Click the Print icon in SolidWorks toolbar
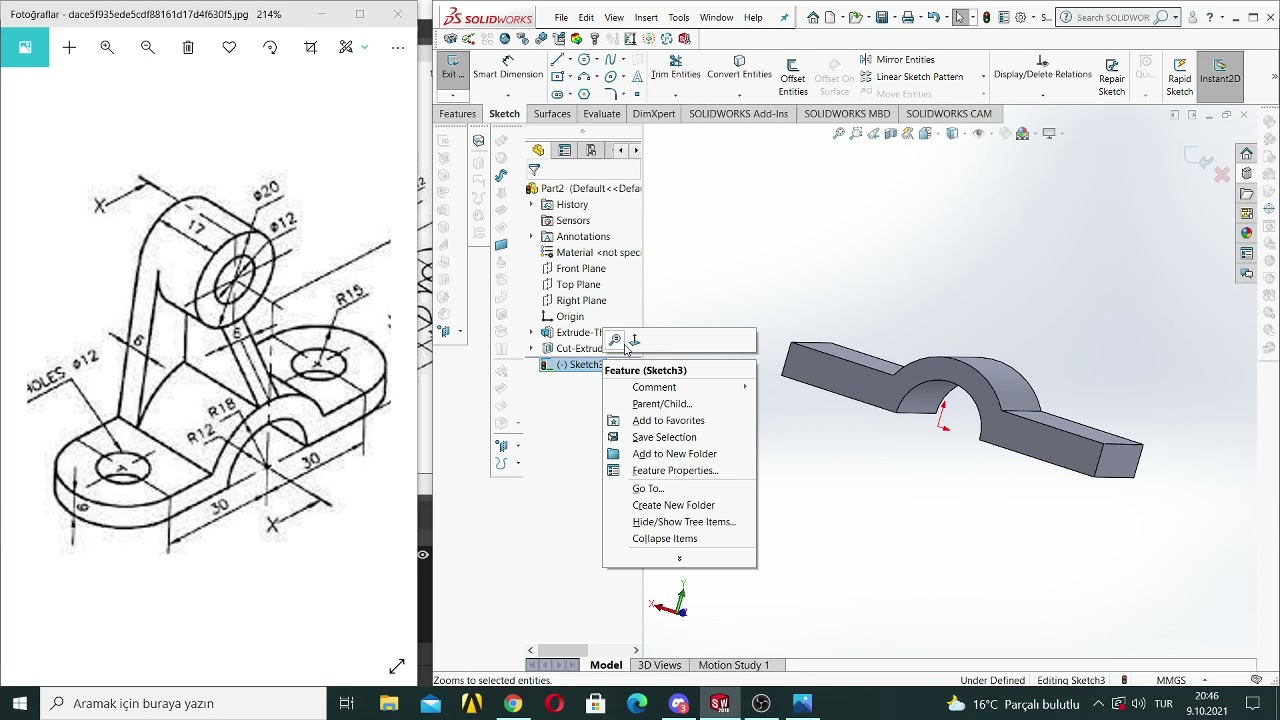 907,17
